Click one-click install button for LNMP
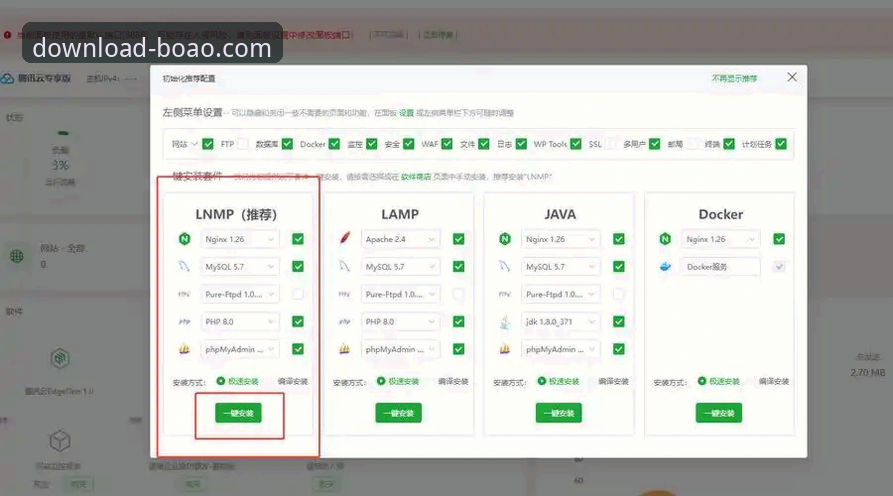 (x=238, y=413)
